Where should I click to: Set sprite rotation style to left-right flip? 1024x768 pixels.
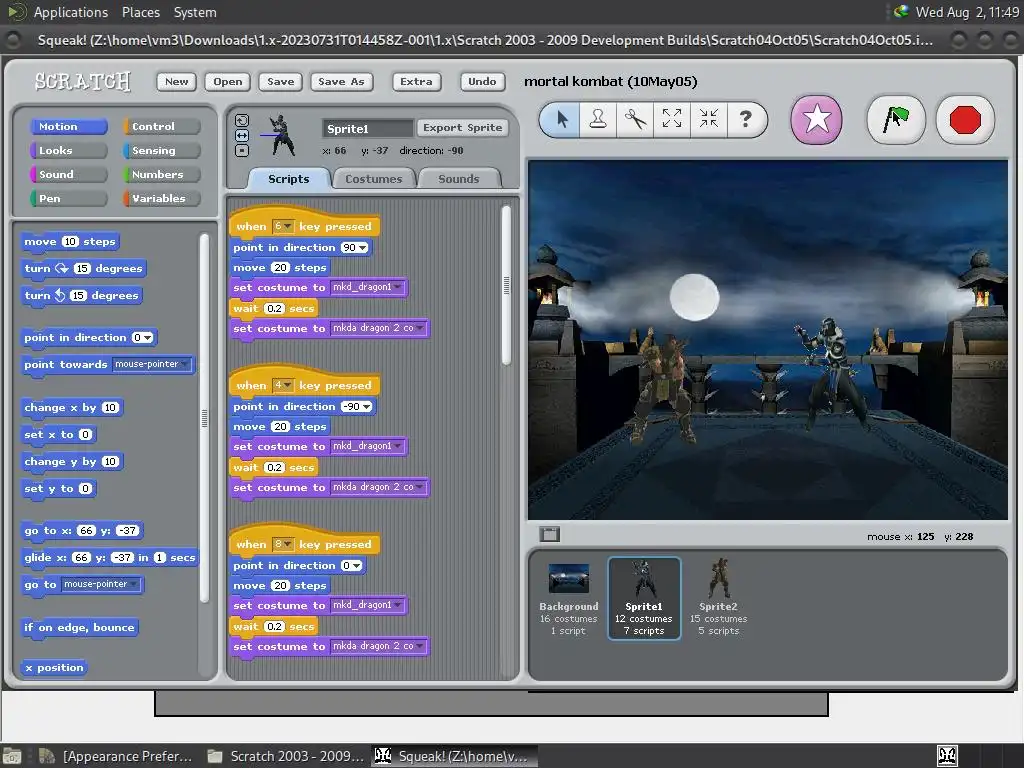[x=242, y=135]
